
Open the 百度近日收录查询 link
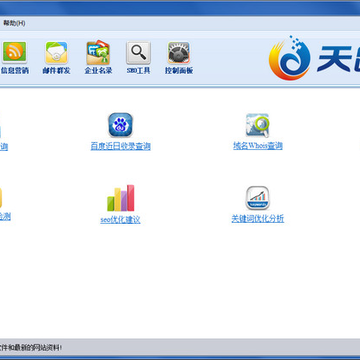tap(121, 146)
